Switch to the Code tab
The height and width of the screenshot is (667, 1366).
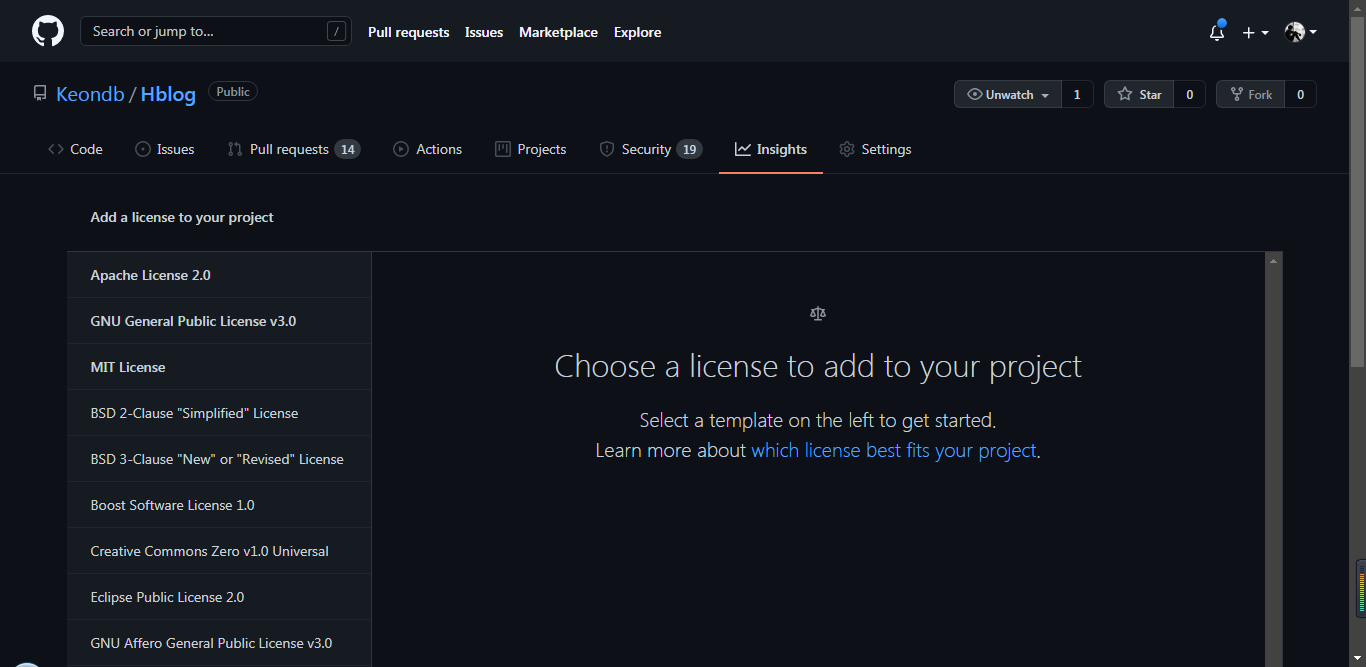coord(75,149)
